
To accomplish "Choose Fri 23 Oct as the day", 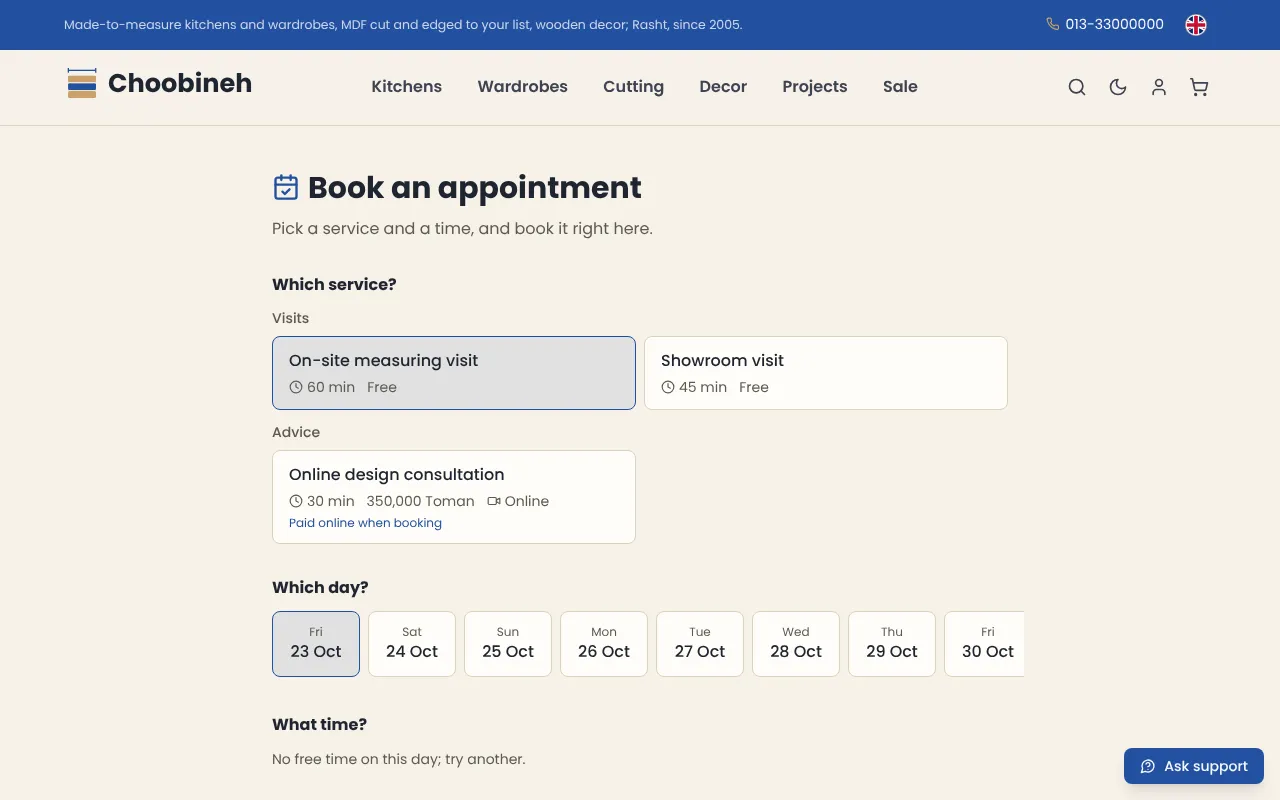I will pyautogui.click(x=316, y=644).
